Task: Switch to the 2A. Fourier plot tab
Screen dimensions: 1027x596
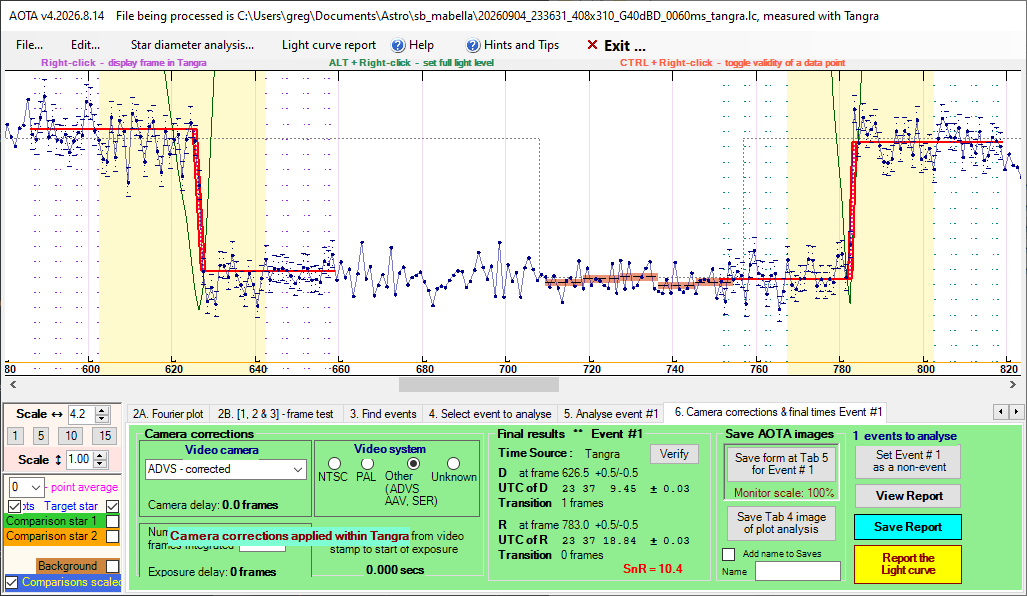Action: point(168,414)
